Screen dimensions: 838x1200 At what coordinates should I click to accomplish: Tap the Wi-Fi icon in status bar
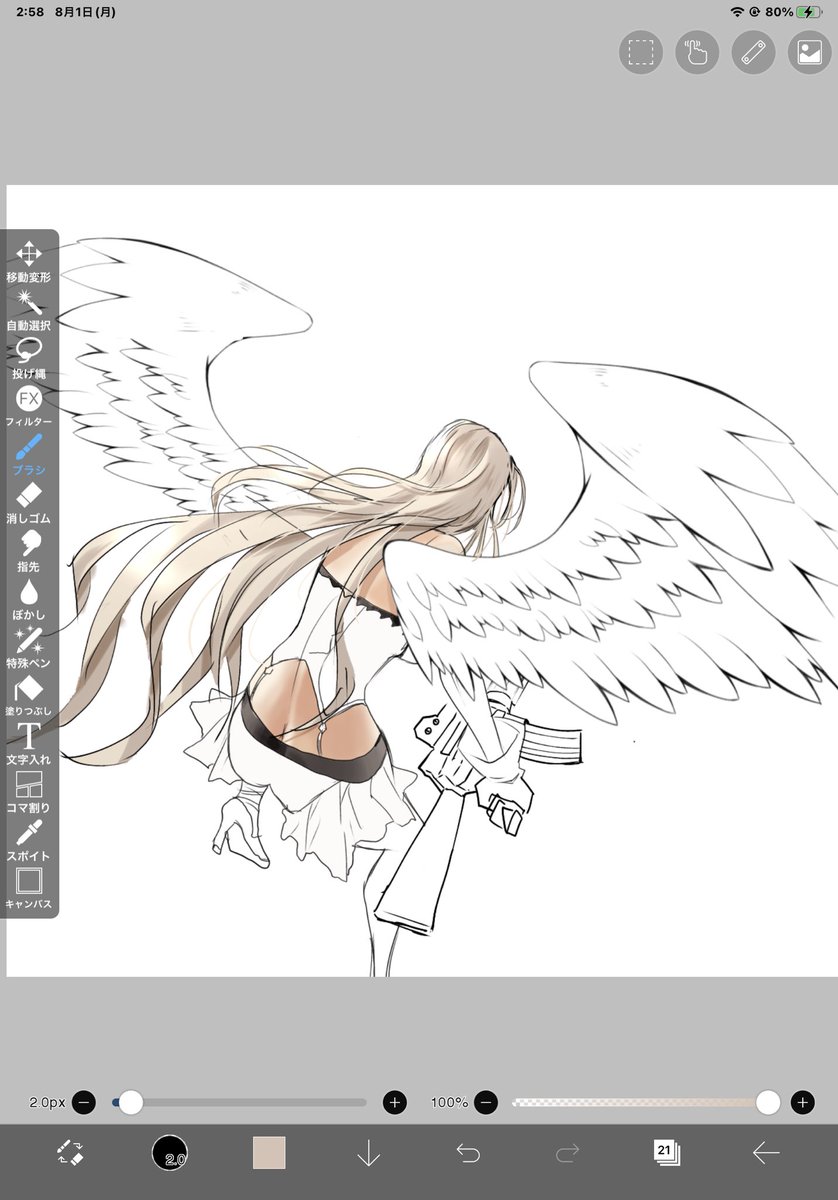pos(737,12)
